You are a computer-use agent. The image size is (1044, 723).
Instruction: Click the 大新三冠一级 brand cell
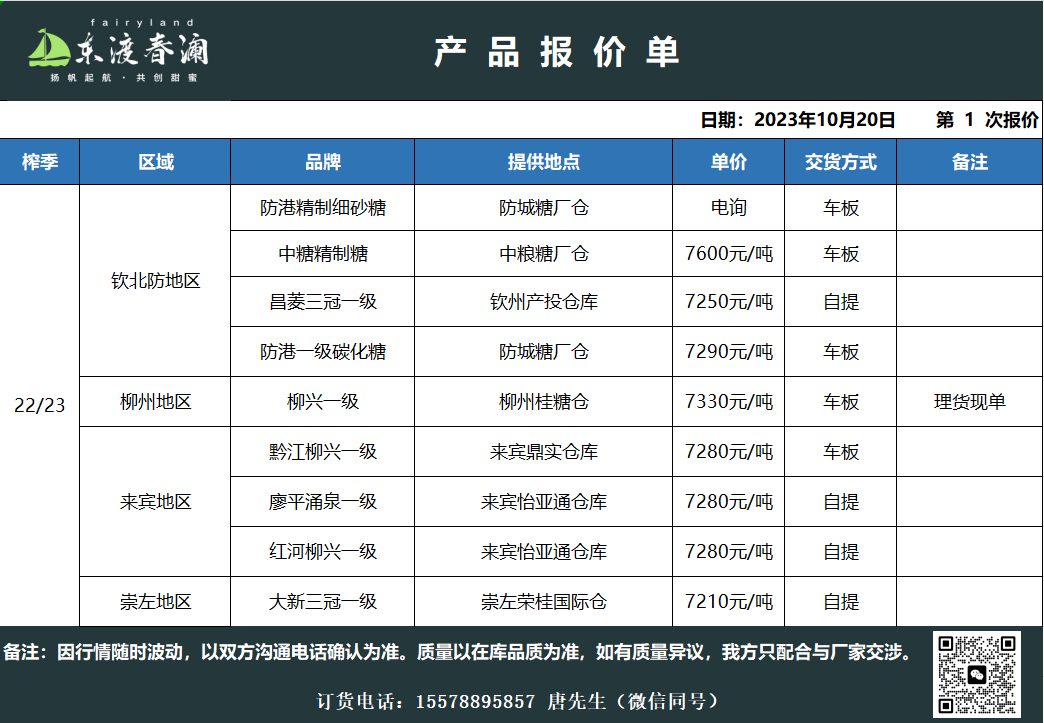tap(322, 602)
